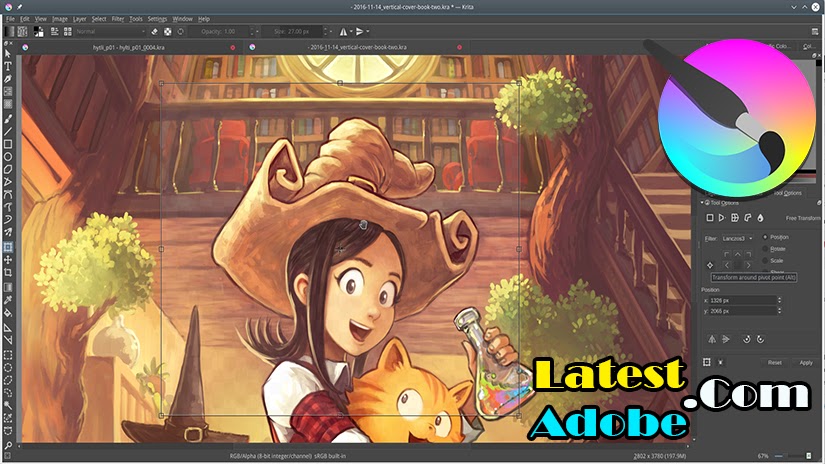Viewport: 825px width, 464px height.
Task: Switch to Cage transform mode
Action: pyautogui.click(x=748, y=218)
